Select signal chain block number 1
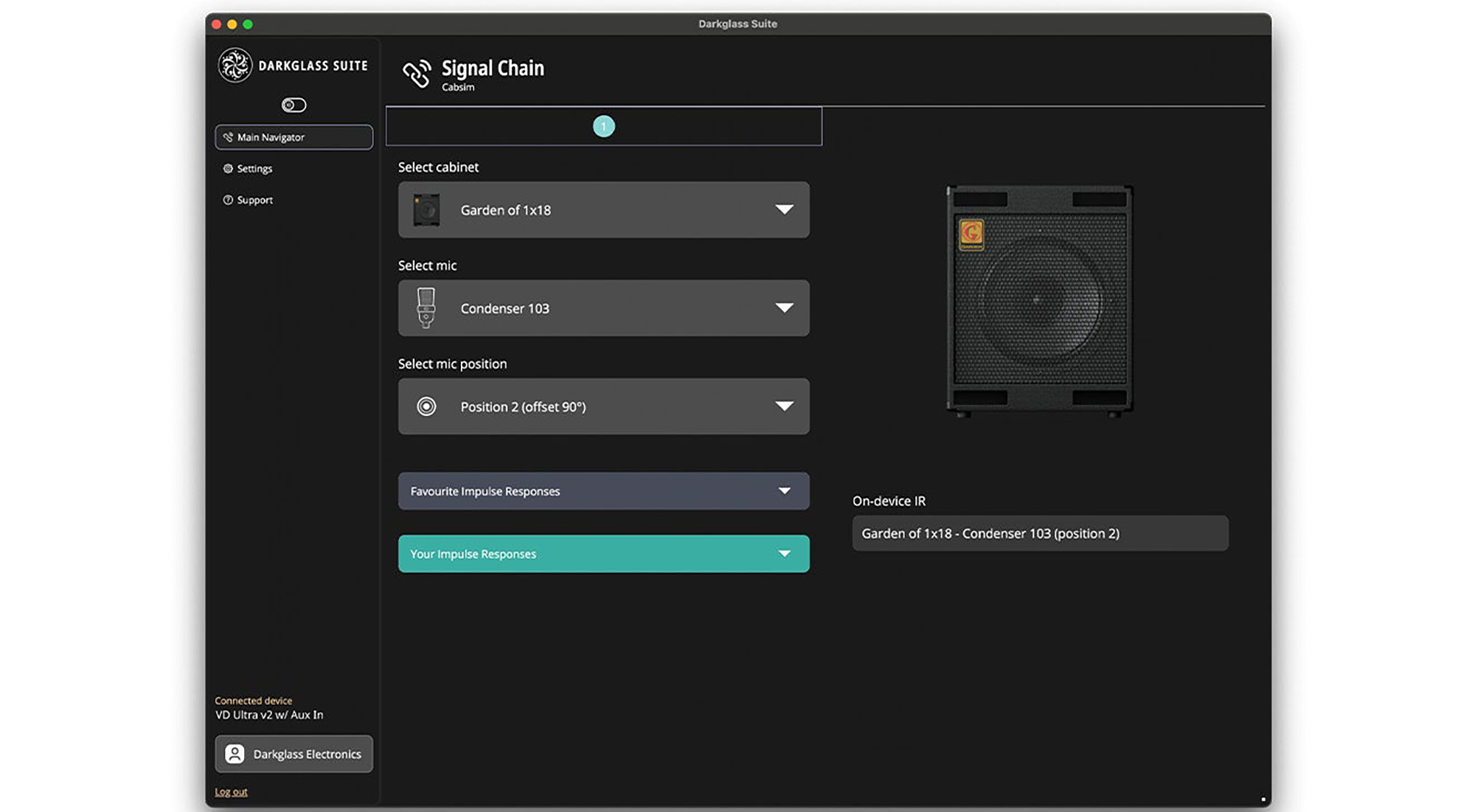This screenshot has height=812, width=1475. [604, 126]
